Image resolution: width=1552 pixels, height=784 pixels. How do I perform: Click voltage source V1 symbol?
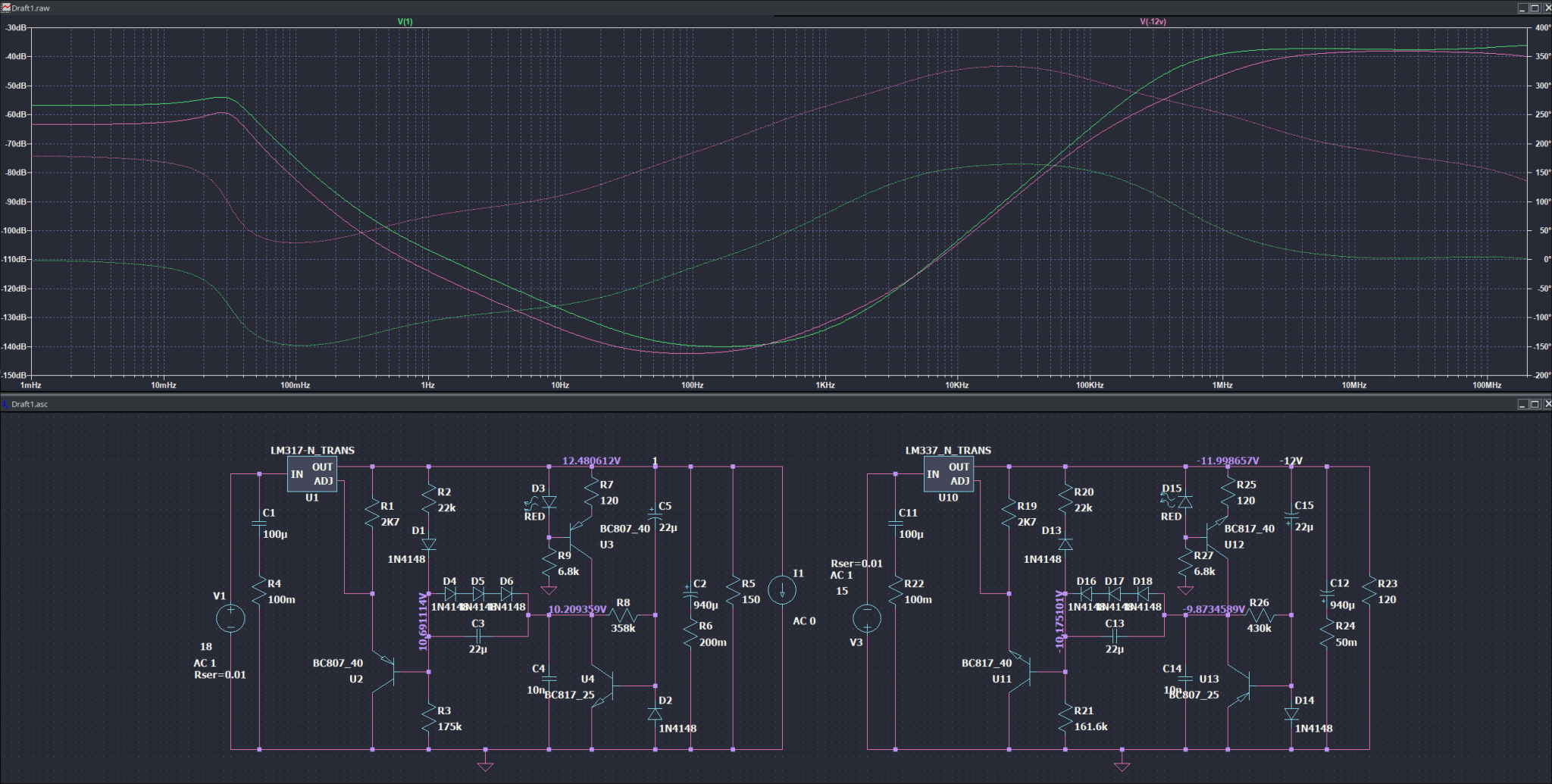point(230,618)
